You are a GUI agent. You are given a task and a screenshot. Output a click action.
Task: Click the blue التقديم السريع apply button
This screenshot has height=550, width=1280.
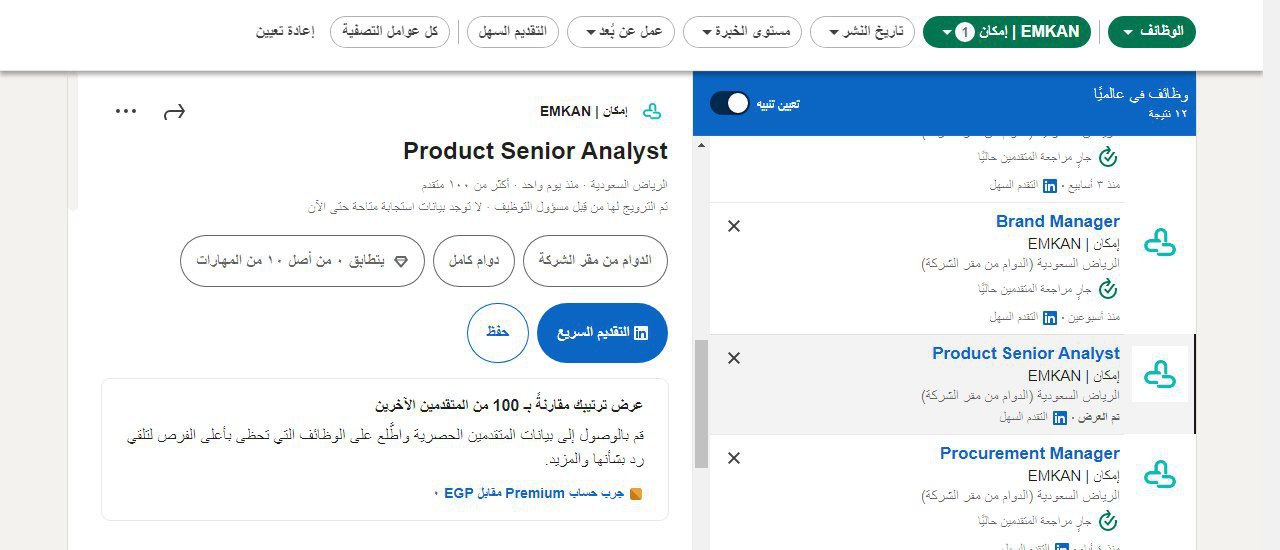[602, 332]
